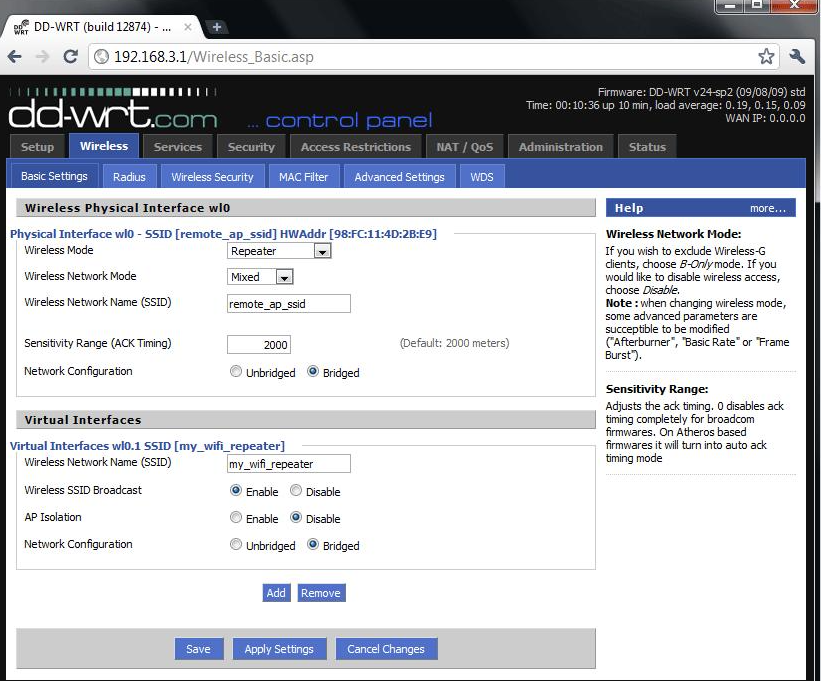This screenshot has height=681, width=821.
Task: Click the Add virtual interface button
Action: pyautogui.click(x=276, y=593)
